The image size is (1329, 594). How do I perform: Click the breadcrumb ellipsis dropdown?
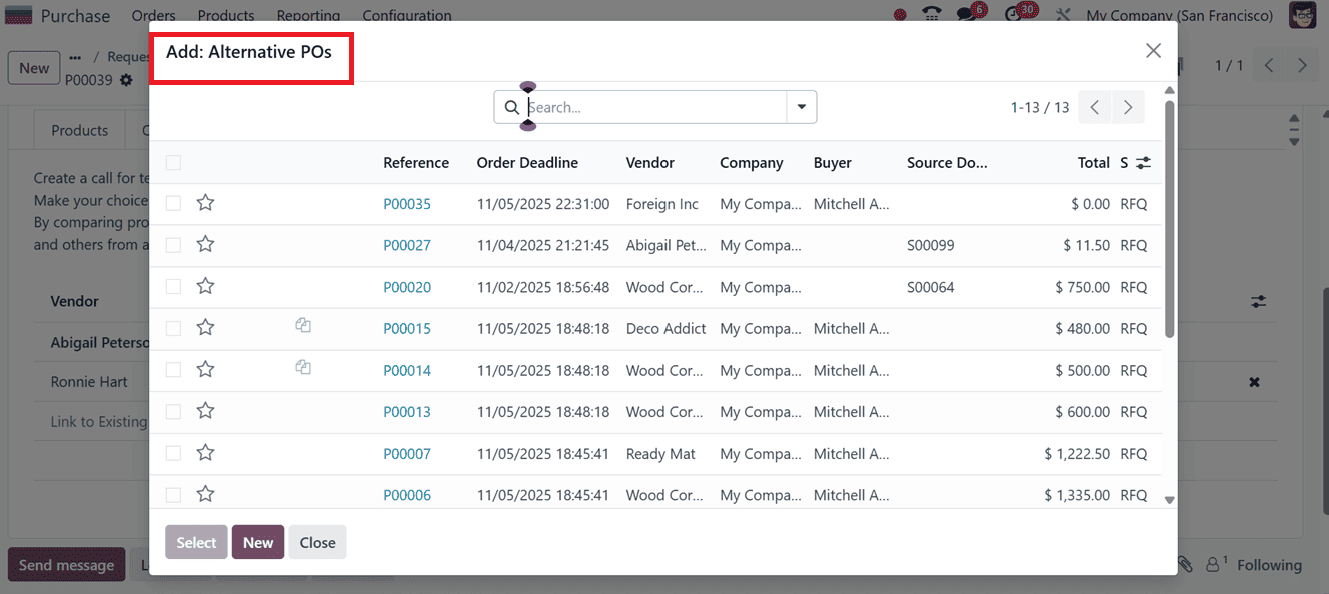click(x=77, y=56)
